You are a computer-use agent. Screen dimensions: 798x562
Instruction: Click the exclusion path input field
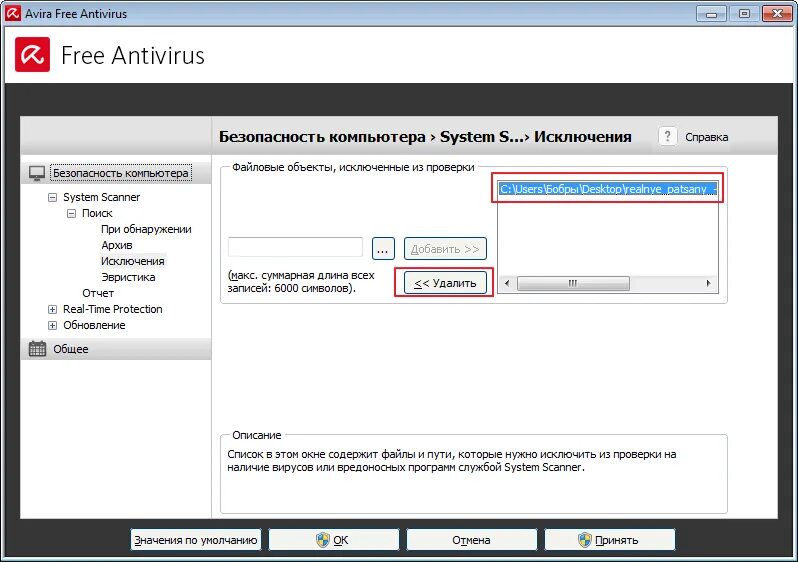point(295,247)
